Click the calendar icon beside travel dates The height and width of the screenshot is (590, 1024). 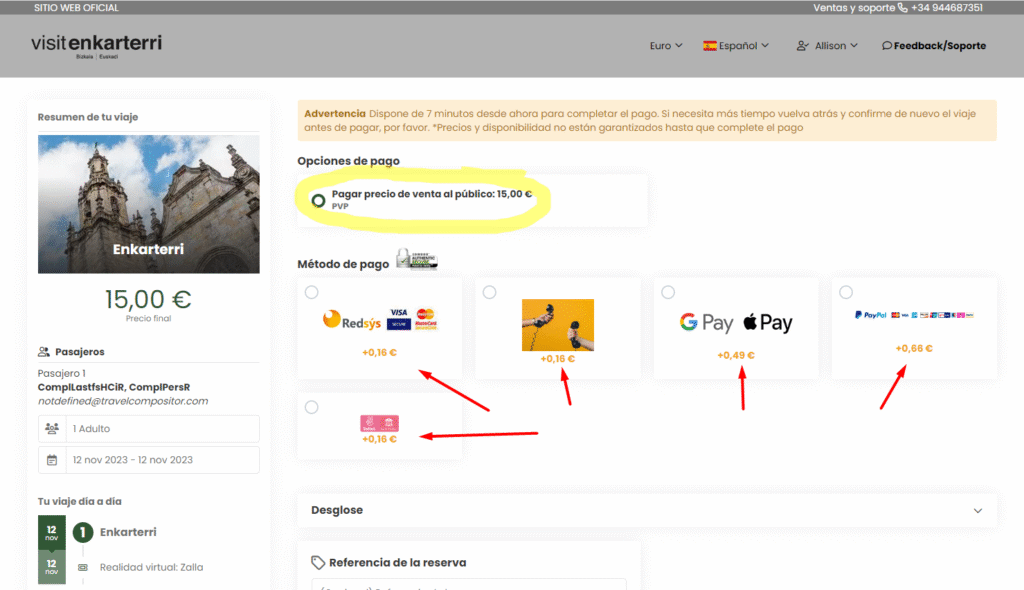pos(52,460)
